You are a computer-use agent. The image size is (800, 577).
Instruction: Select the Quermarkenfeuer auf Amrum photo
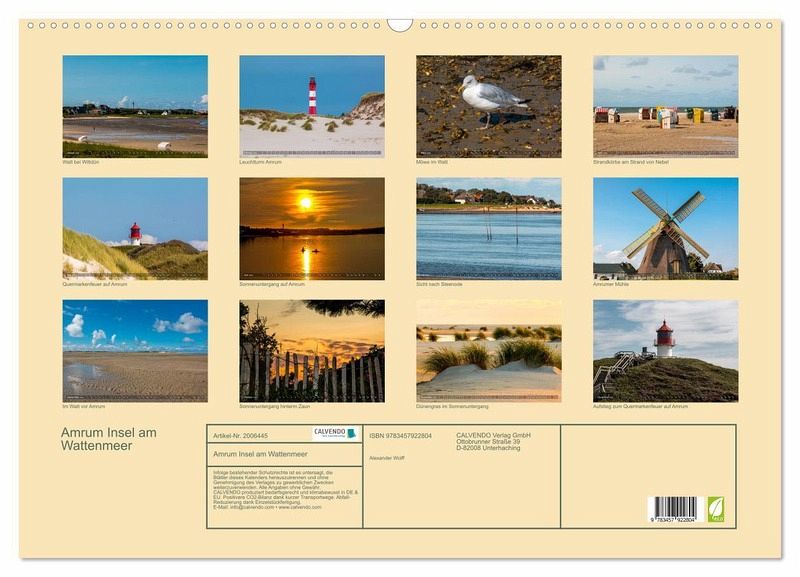135,228
